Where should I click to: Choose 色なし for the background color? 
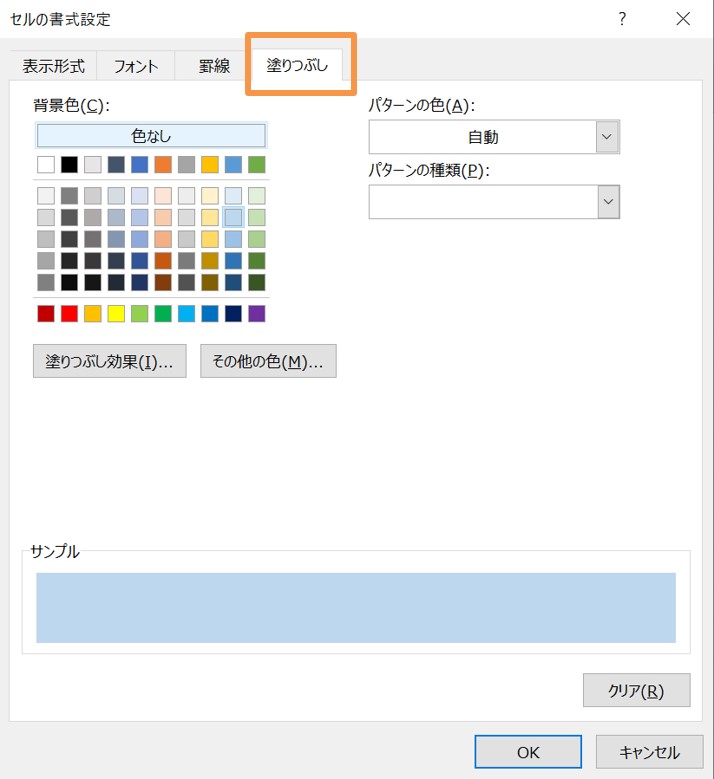(x=151, y=136)
